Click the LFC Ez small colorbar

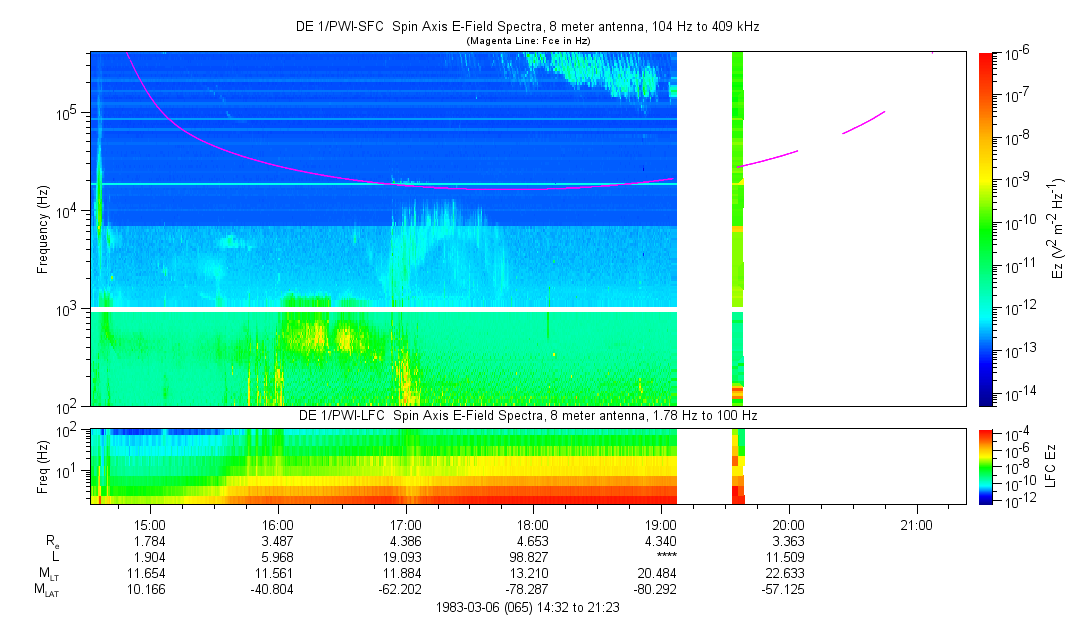(986, 465)
